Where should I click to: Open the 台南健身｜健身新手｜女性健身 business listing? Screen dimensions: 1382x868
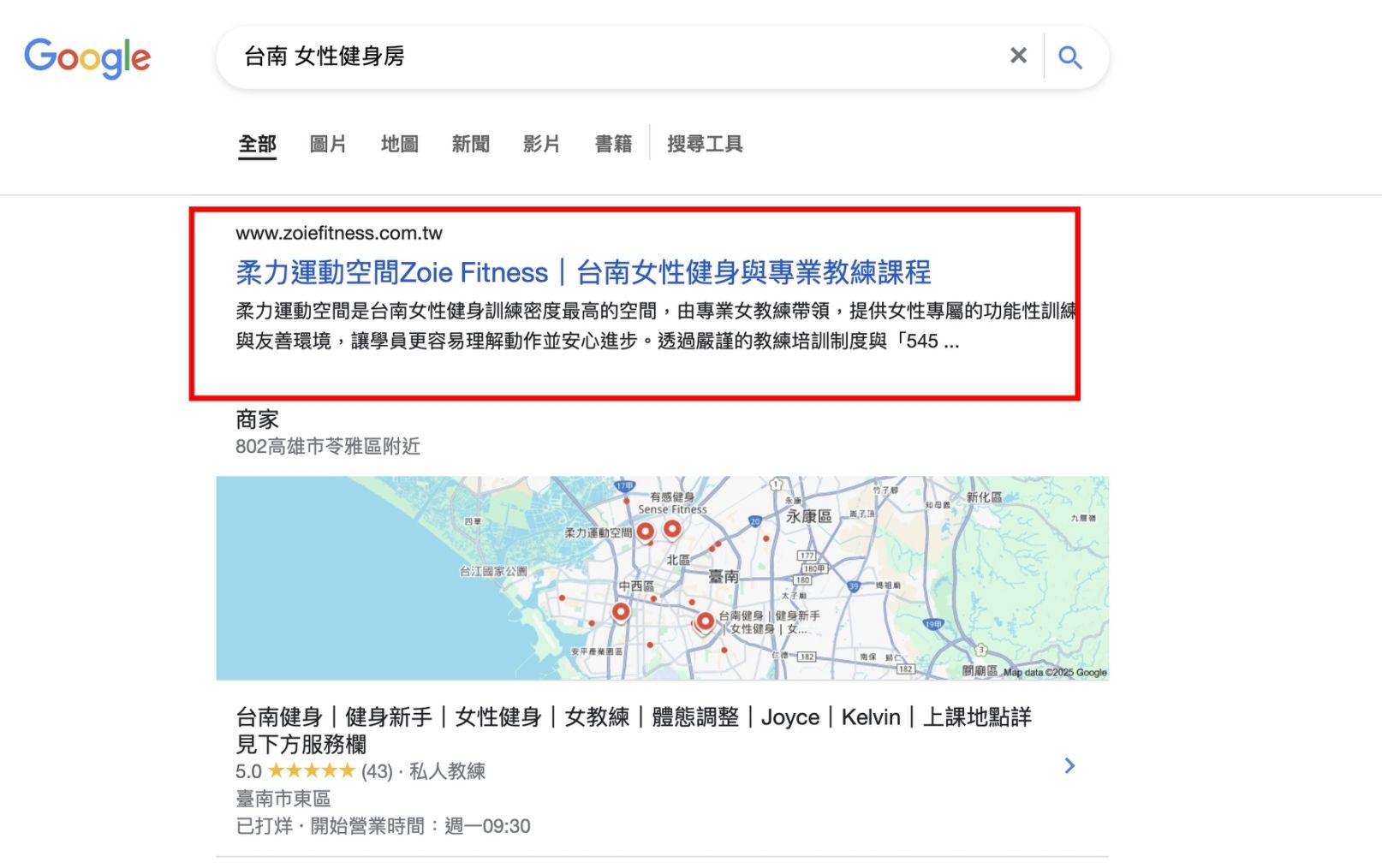click(634, 730)
